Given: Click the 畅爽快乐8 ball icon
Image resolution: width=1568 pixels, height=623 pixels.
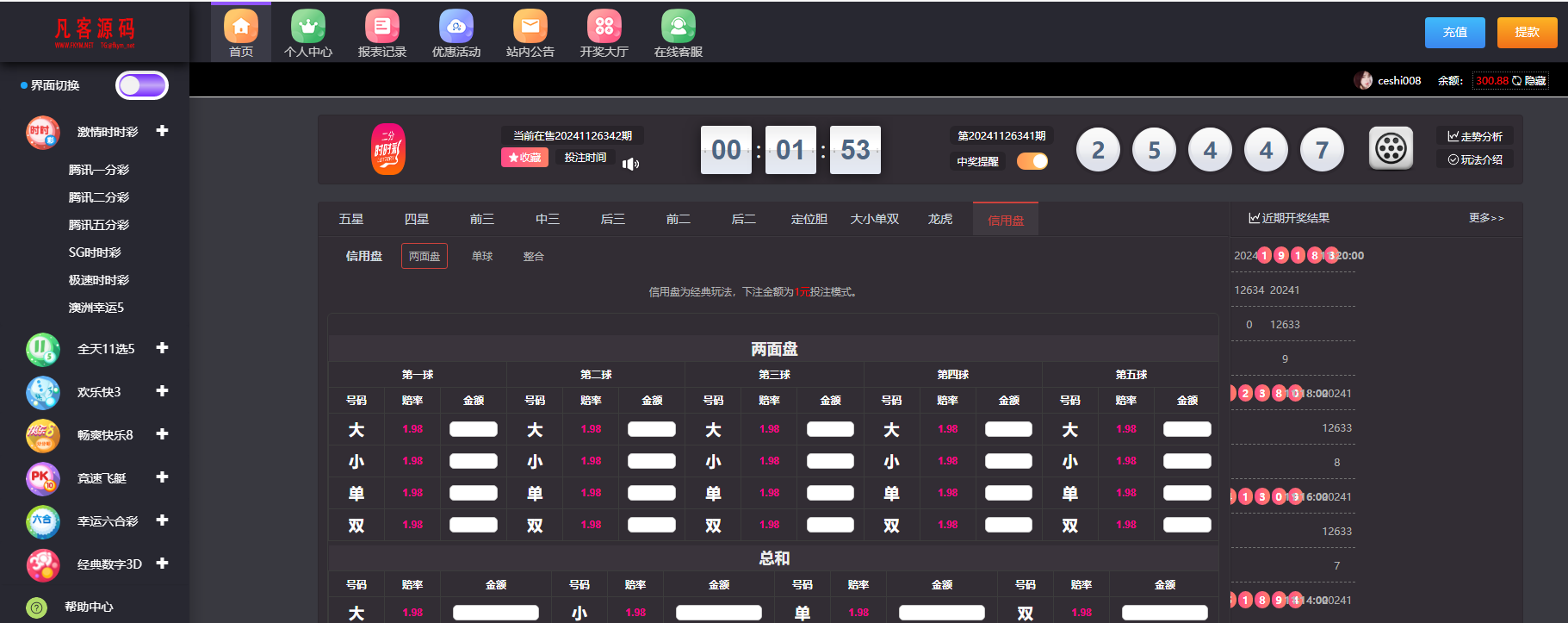Looking at the screenshot, I should (x=42, y=435).
